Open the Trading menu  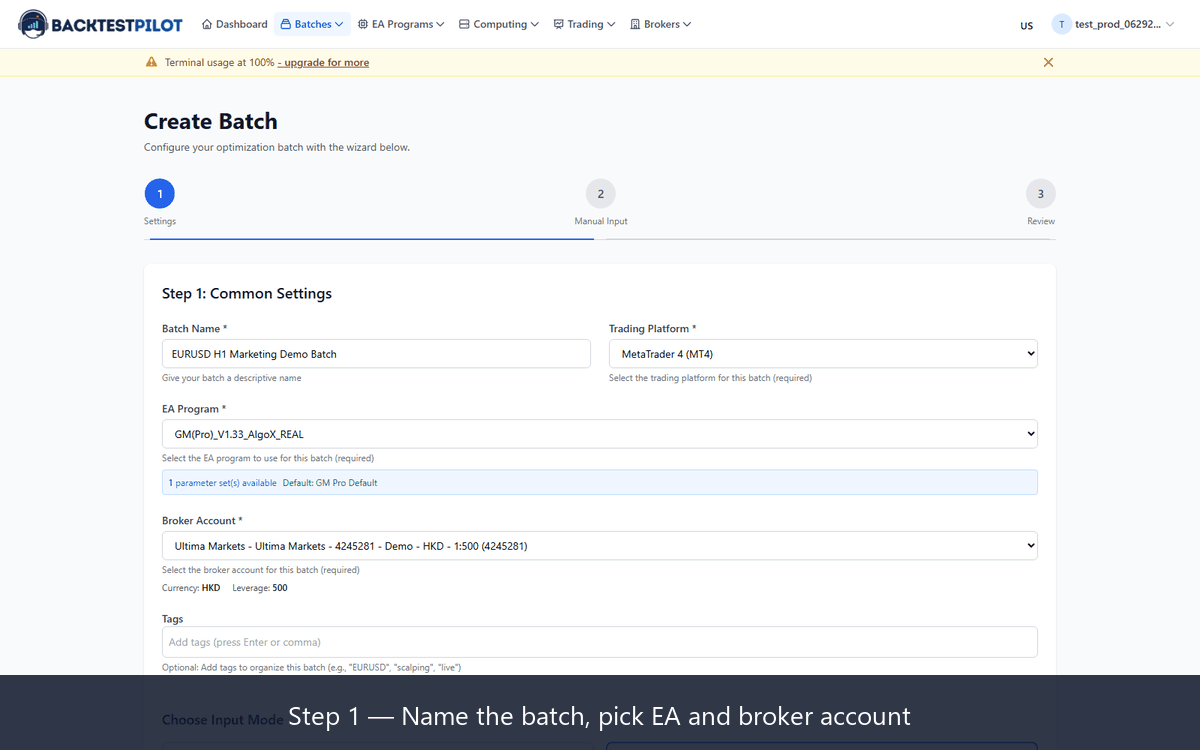584,24
